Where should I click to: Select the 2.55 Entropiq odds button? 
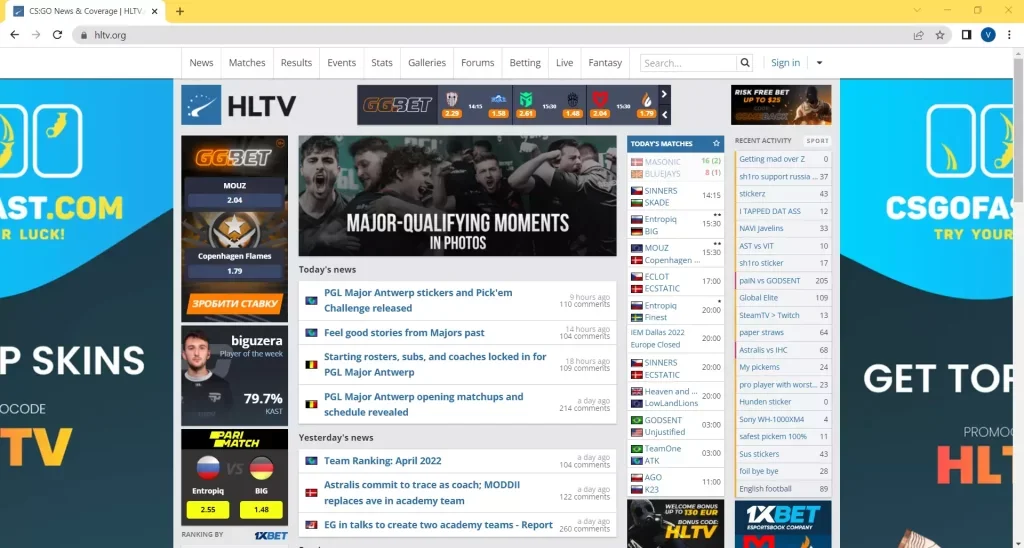[208, 509]
